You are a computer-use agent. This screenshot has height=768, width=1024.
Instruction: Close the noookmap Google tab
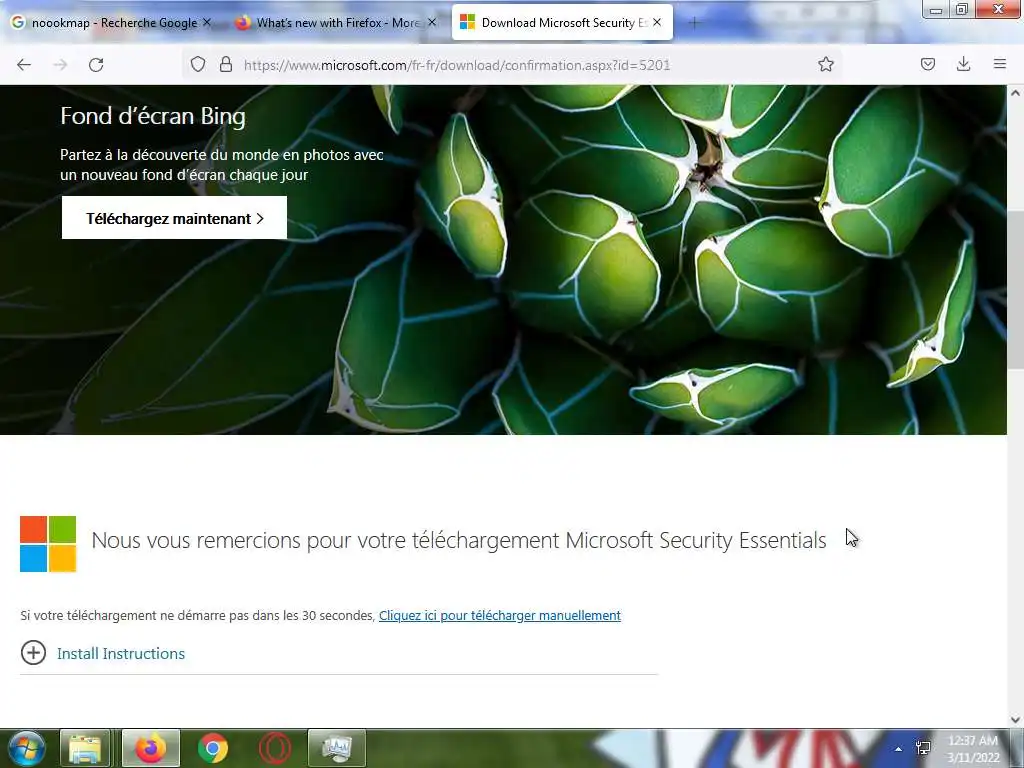pos(207,22)
